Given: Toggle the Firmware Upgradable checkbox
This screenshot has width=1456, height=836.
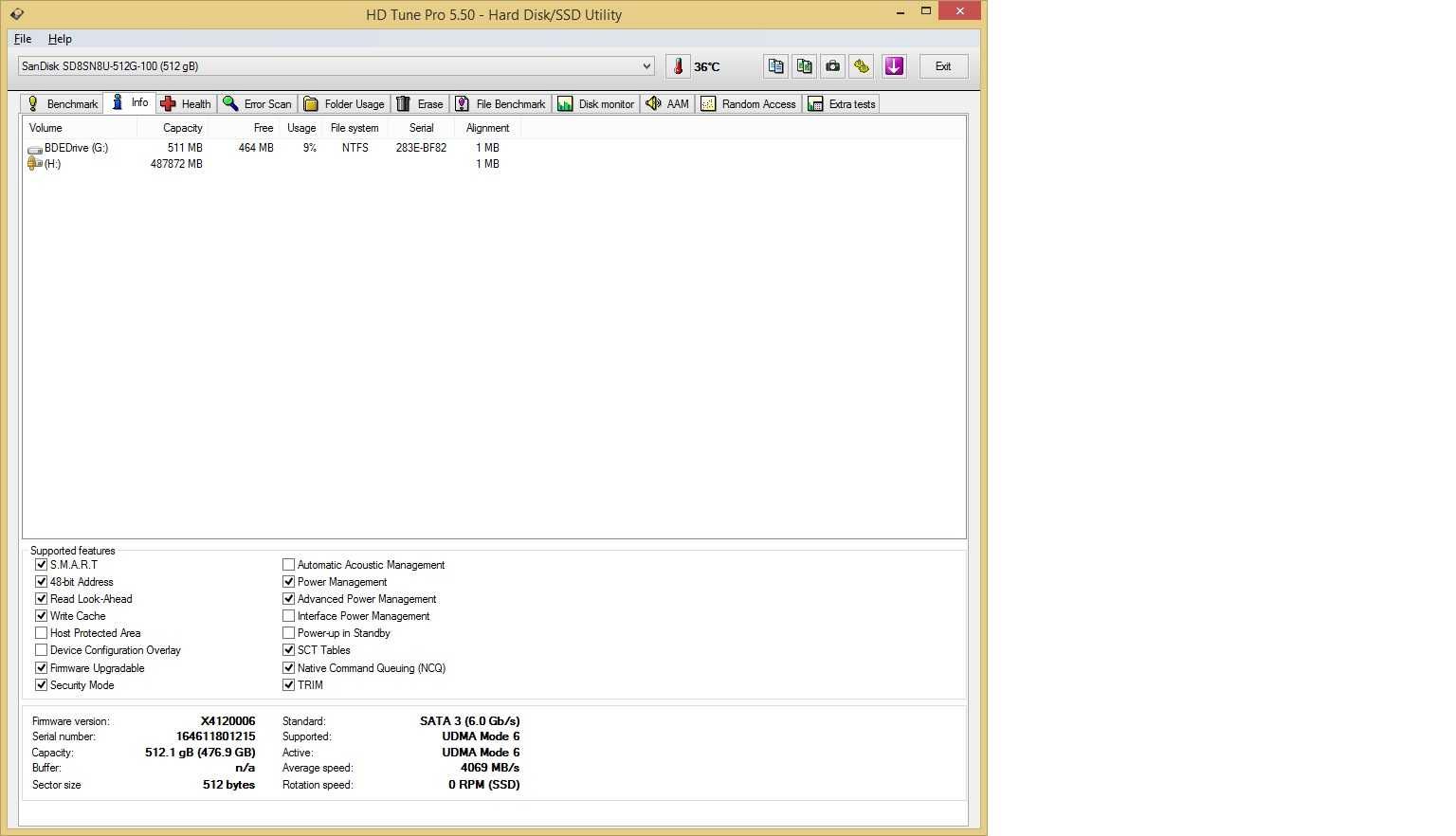Looking at the screenshot, I should click(x=41, y=668).
